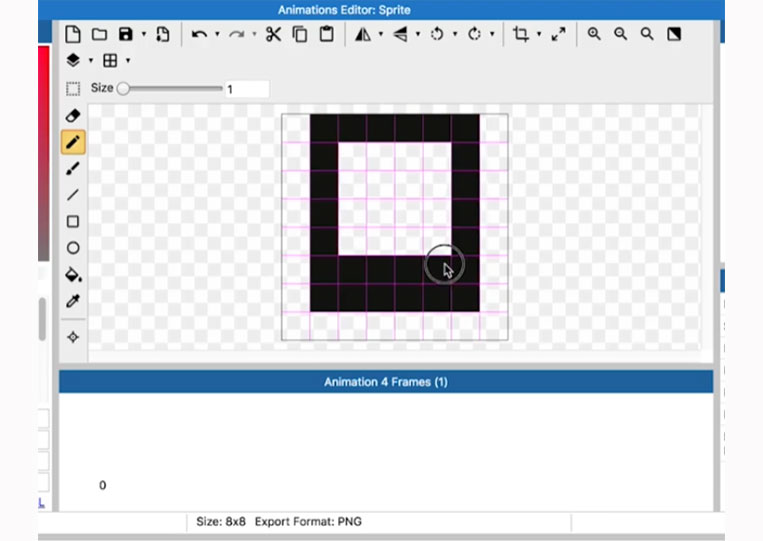Image resolution: width=763 pixels, height=541 pixels.
Task: Select the Paint Bucket fill tool
Action: [x=73, y=275]
